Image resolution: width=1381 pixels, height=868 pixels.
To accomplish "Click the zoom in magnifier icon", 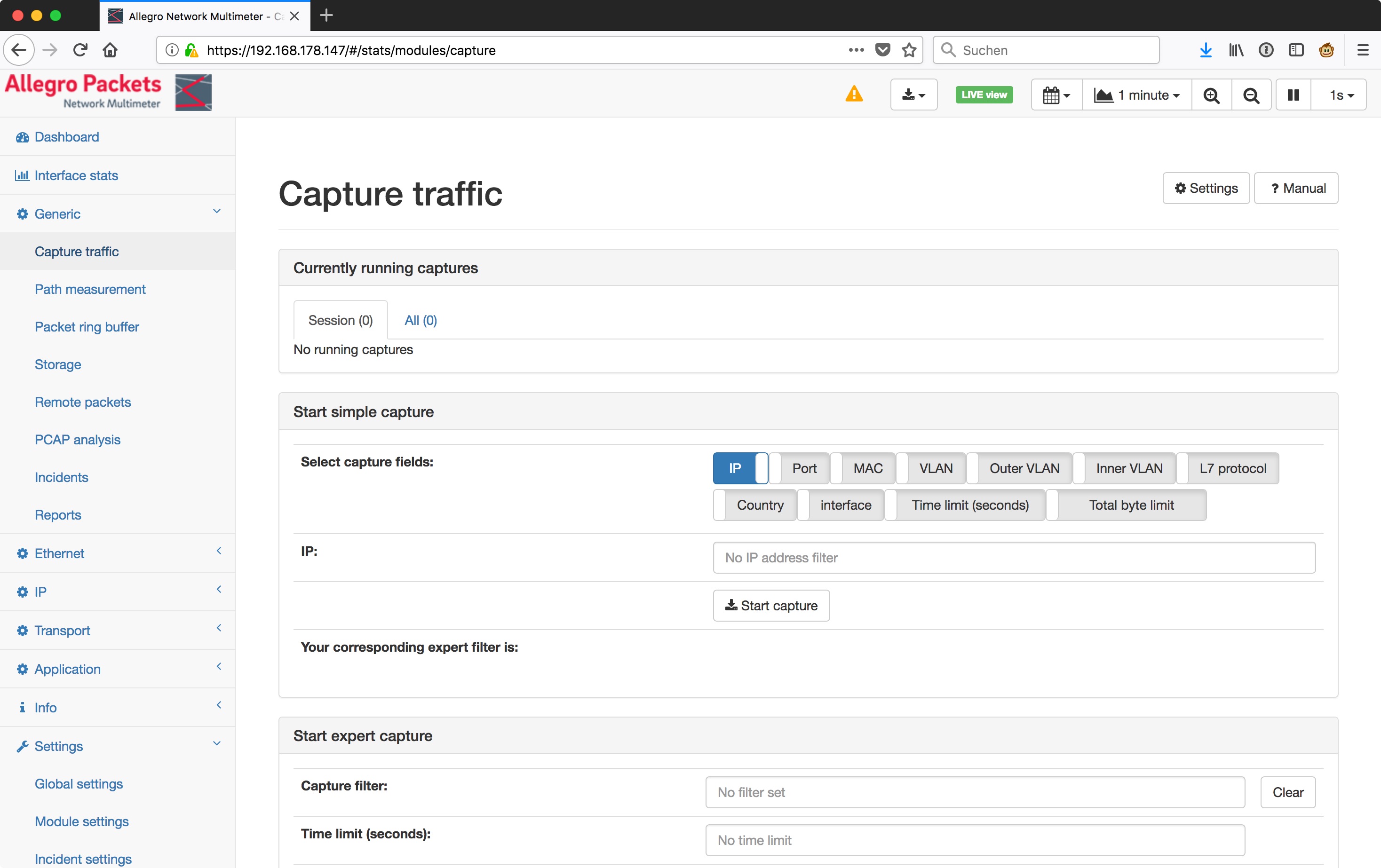I will coord(1211,95).
